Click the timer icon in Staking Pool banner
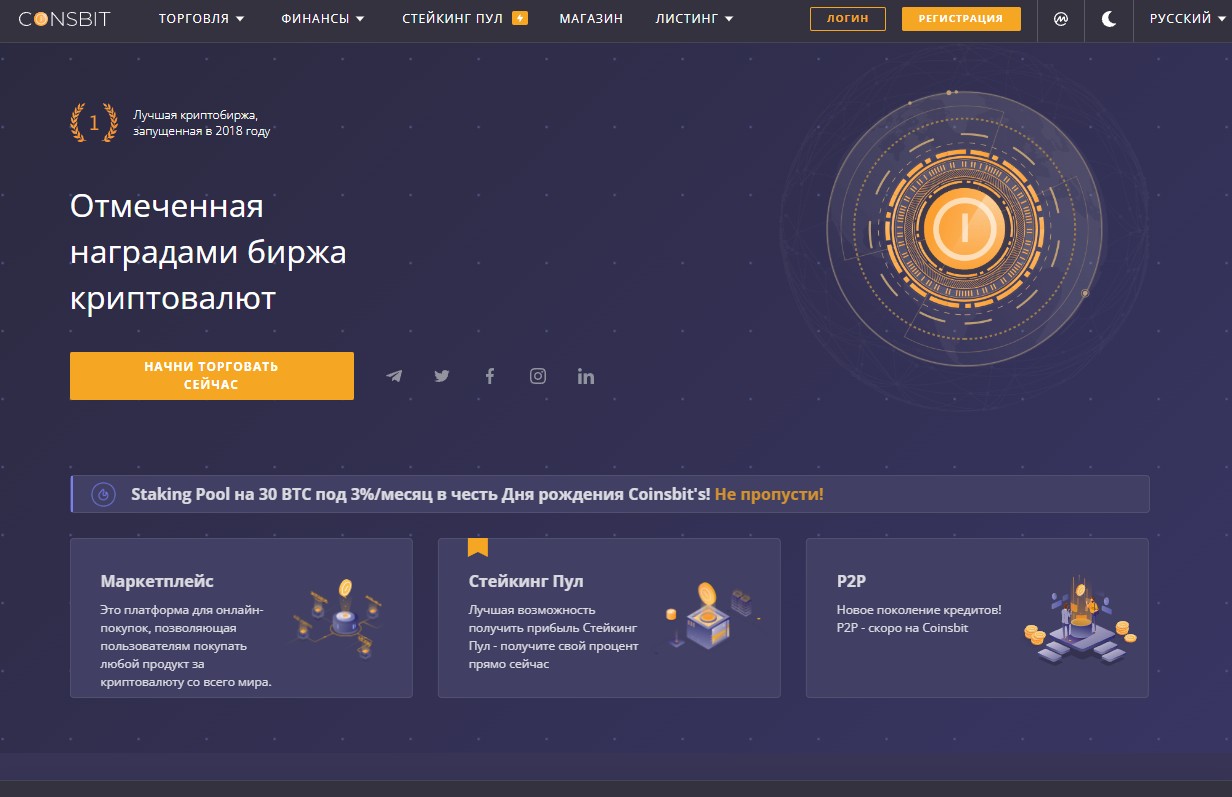Viewport: 1232px width, 797px height. 103,494
